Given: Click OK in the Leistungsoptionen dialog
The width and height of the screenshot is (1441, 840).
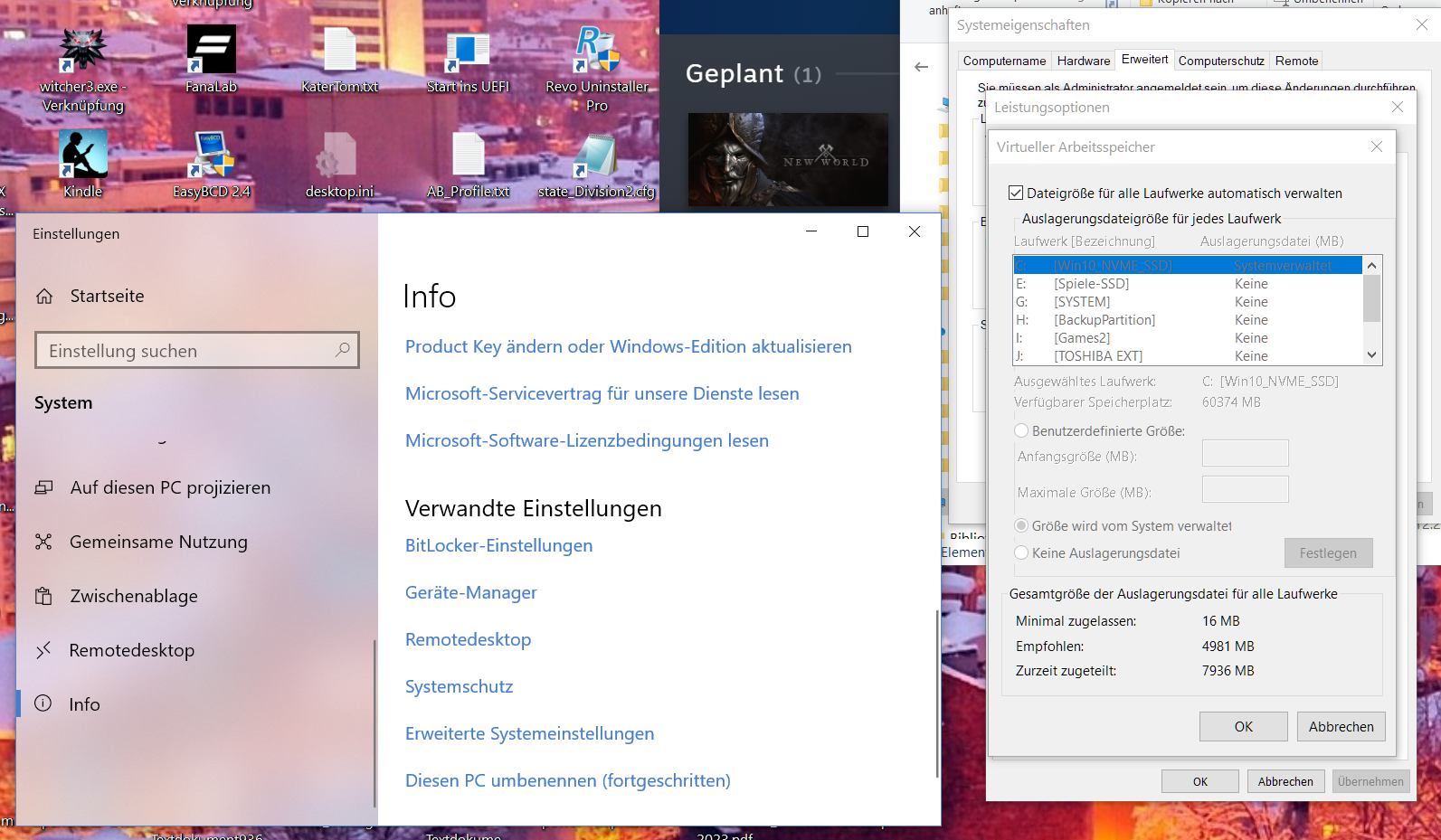Looking at the screenshot, I should click(1199, 781).
